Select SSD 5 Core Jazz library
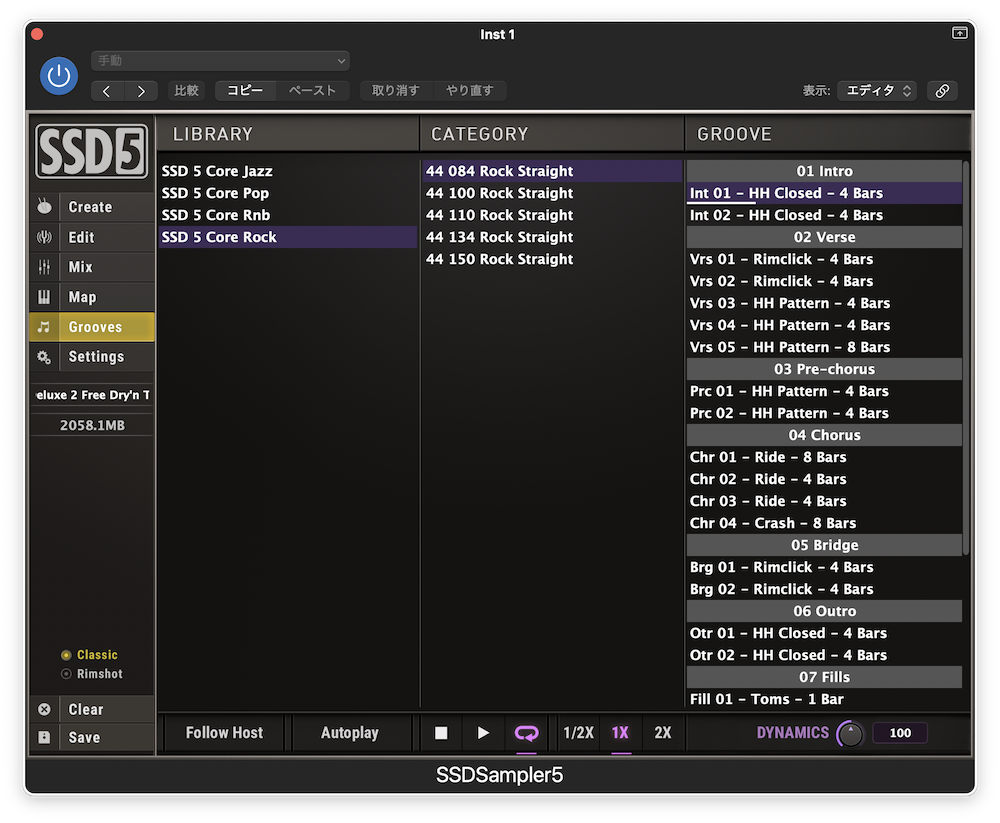The image size is (1000, 823). (287, 171)
